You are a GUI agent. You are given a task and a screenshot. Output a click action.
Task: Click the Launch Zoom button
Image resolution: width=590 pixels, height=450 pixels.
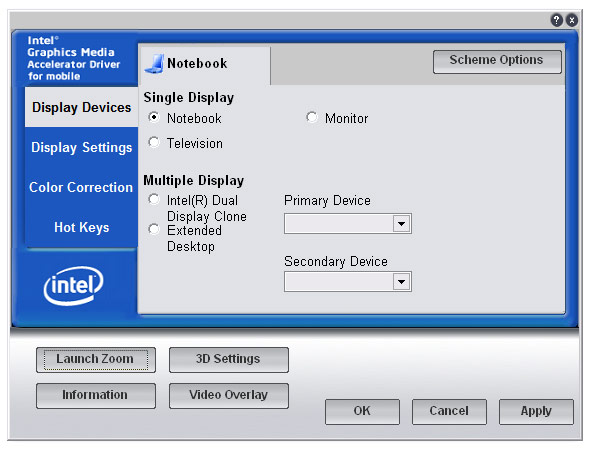click(96, 360)
